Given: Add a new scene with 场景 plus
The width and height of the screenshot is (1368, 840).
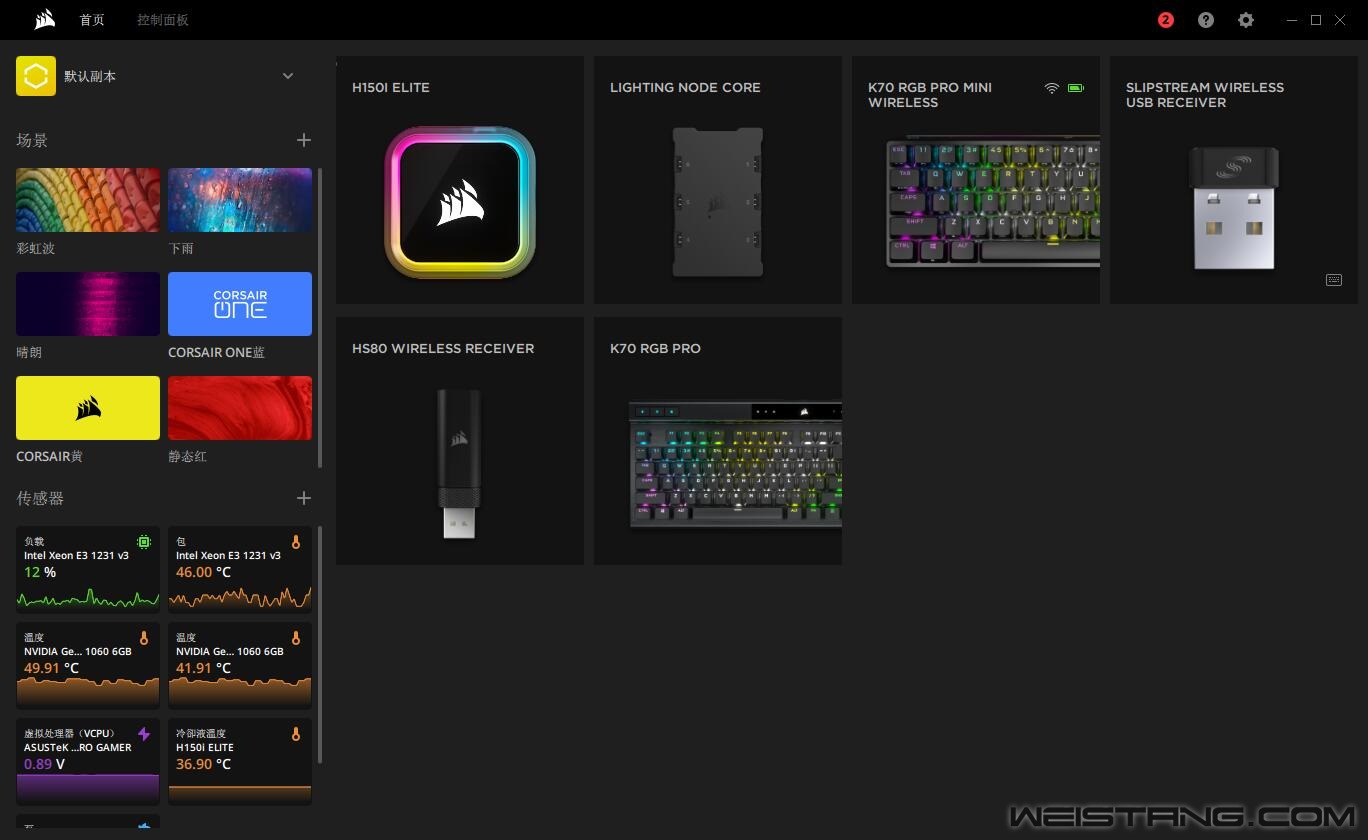Looking at the screenshot, I should pos(304,141).
